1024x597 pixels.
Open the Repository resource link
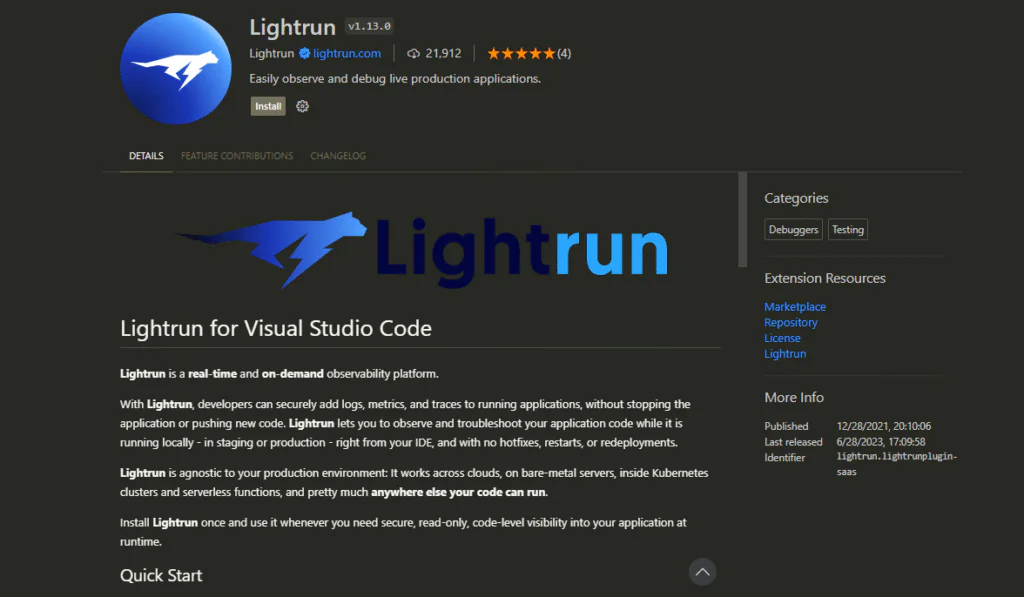tap(790, 322)
